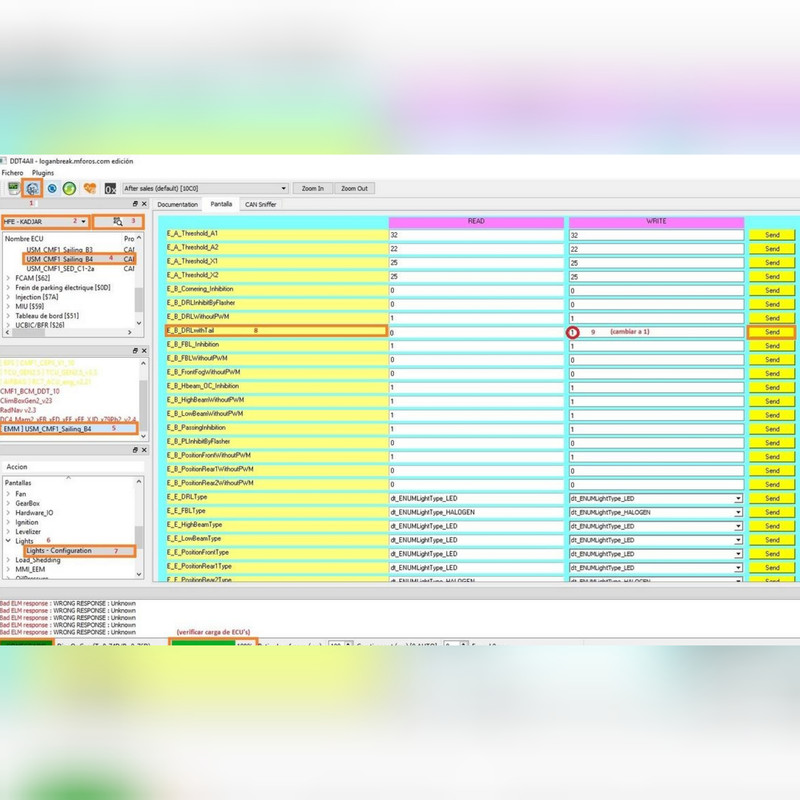Click the blue circular arrow toolbar icon

[52, 188]
